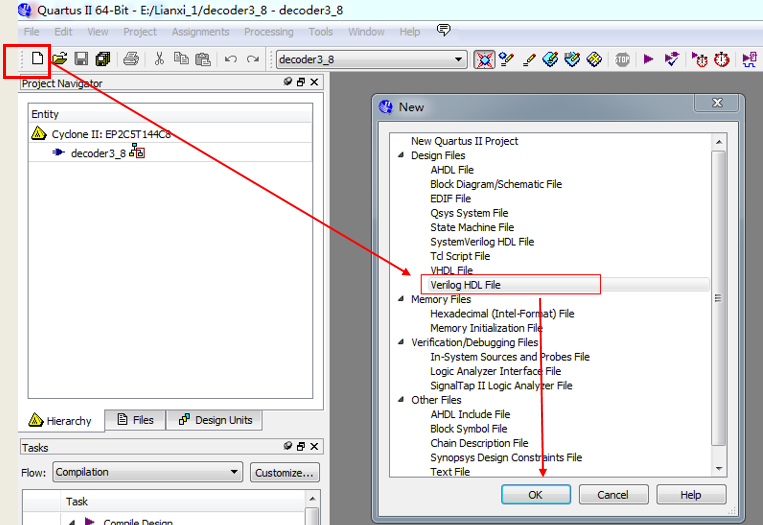The image size is (763, 525).
Task: Select the Cyclone II: EP2C5T144C8 device
Action: pyautogui.click(x=111, y=134)
